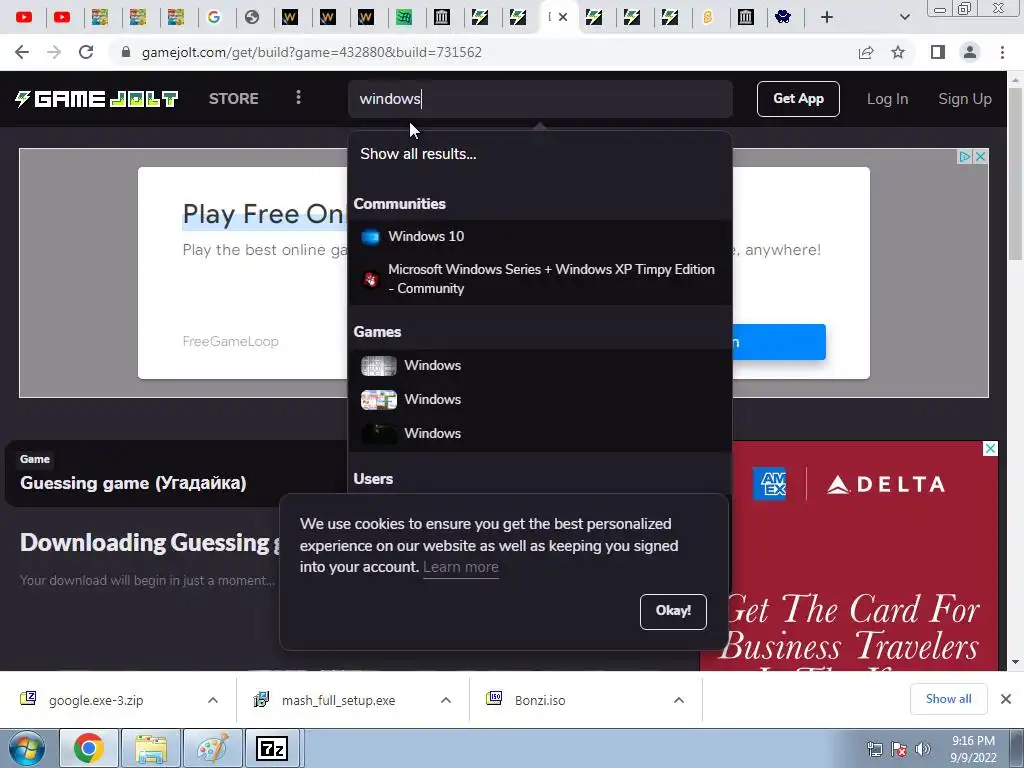The width and height of the screenshot is (1024, 768).
Task: Open the STORE menu item
Action: pos(234,99)
